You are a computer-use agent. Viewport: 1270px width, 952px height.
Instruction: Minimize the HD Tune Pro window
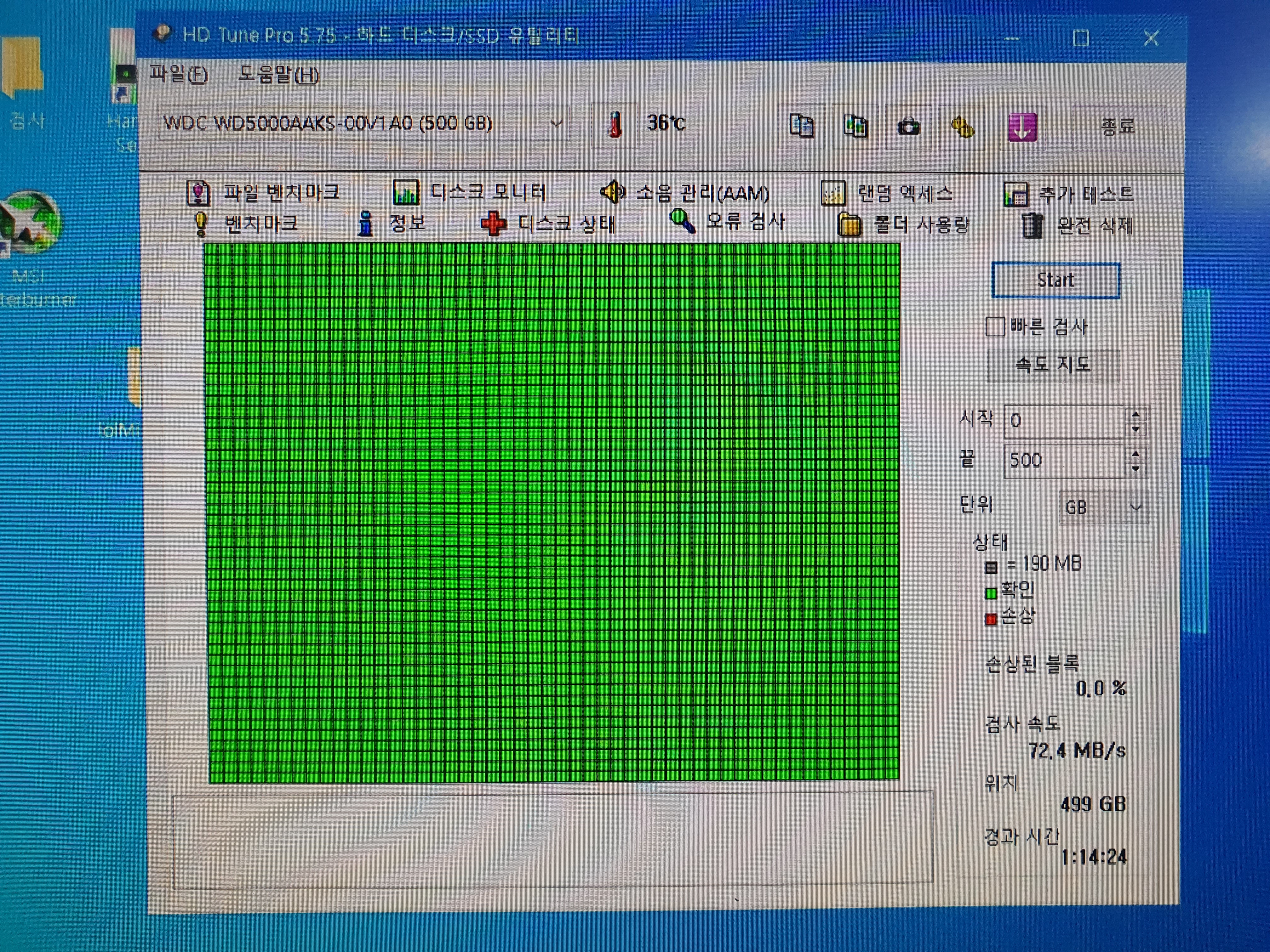[x=1012, y=38]
